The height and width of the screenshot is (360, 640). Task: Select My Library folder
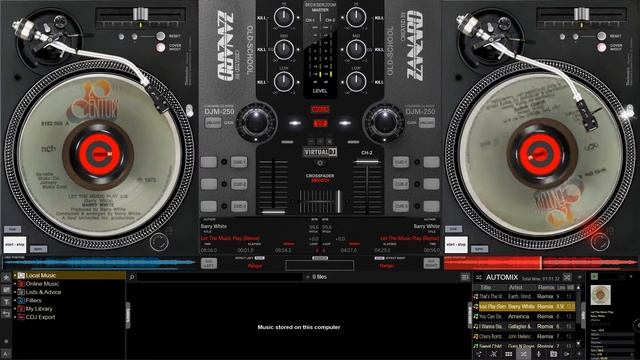tap(39, 309)
